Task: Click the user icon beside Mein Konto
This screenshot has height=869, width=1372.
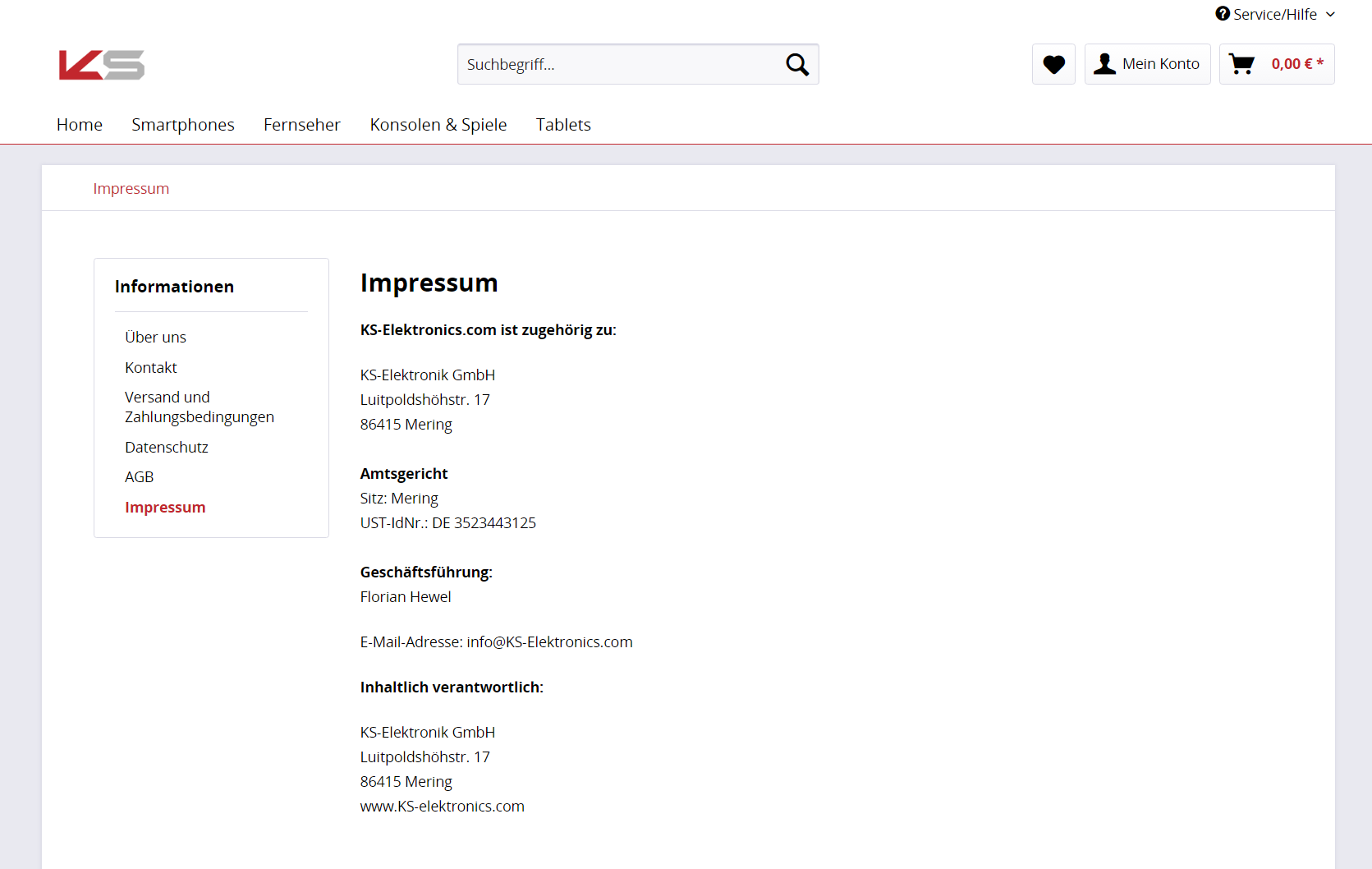Action: (1105, 64)
